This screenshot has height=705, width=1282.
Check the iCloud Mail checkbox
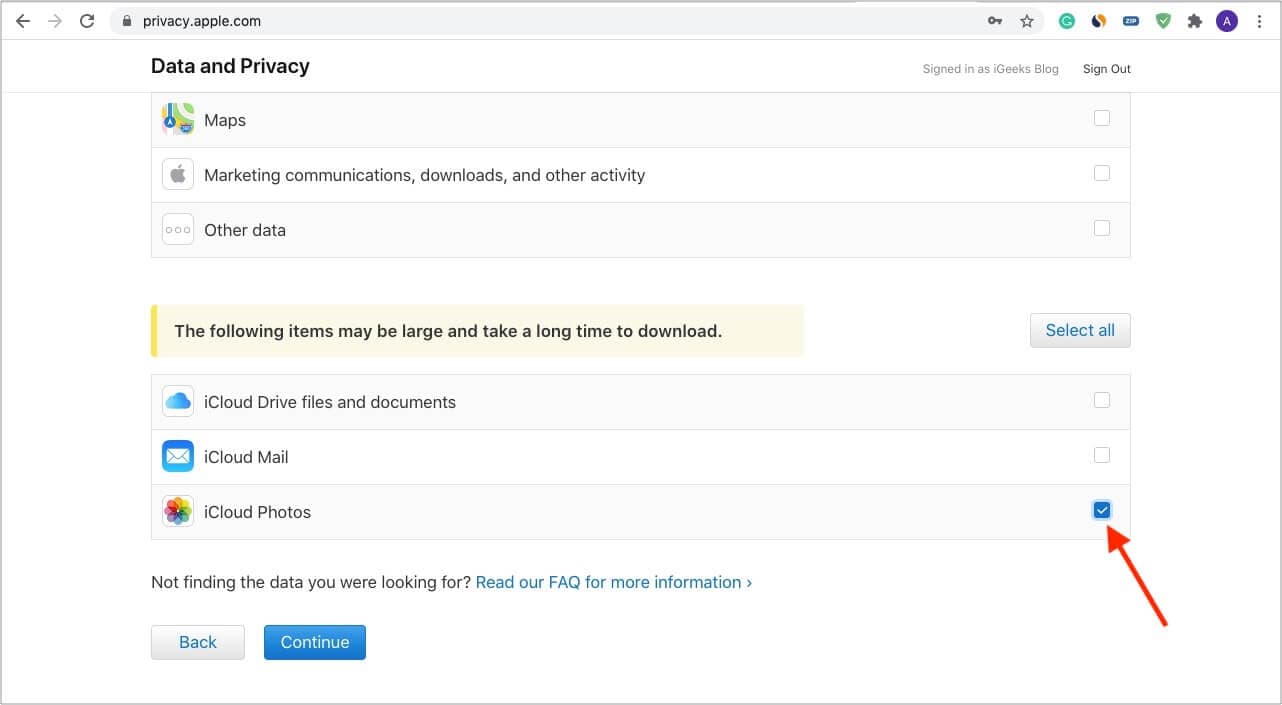click(x=1101, y=455)
